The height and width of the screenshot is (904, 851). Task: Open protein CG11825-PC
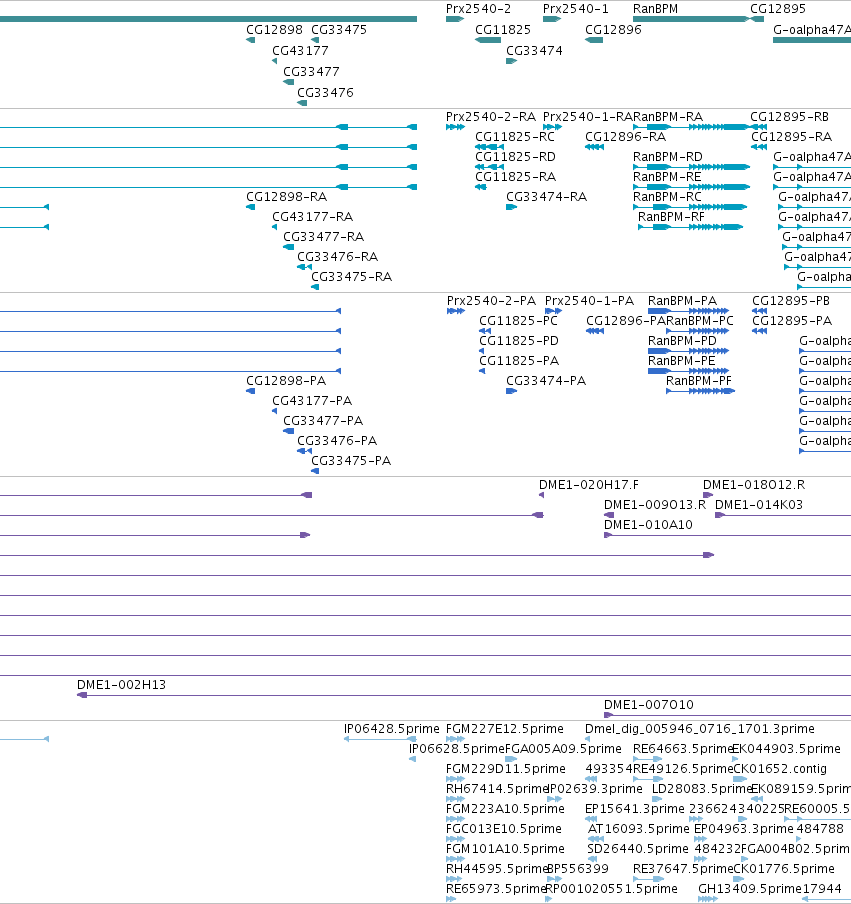click(x=518, y=321)
